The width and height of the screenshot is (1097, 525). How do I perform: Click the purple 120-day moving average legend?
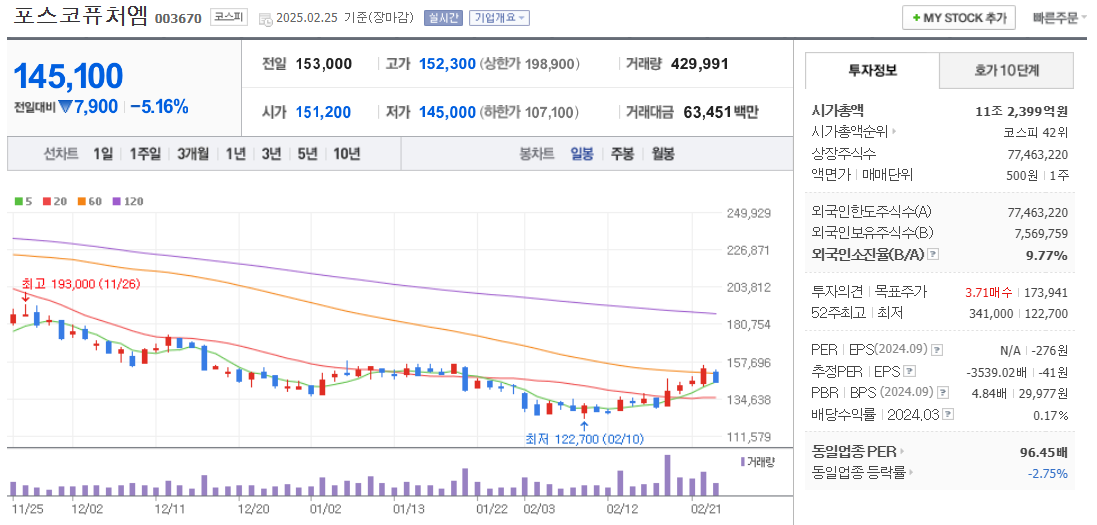coord(128,202)
